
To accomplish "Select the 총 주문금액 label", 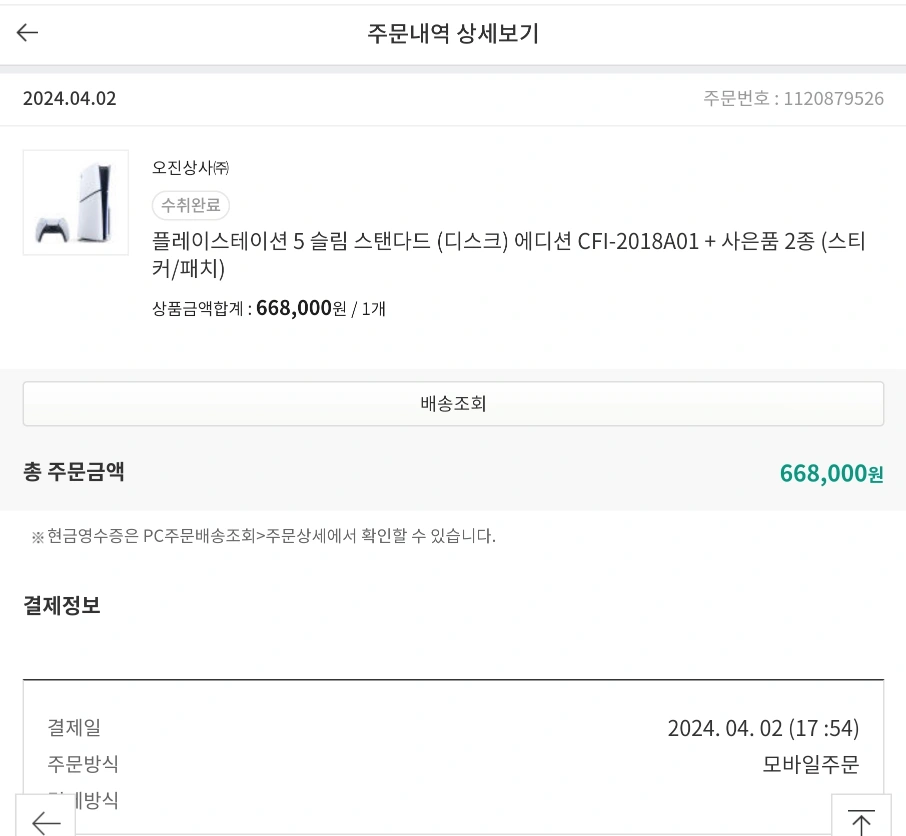I will coord(73,472).
